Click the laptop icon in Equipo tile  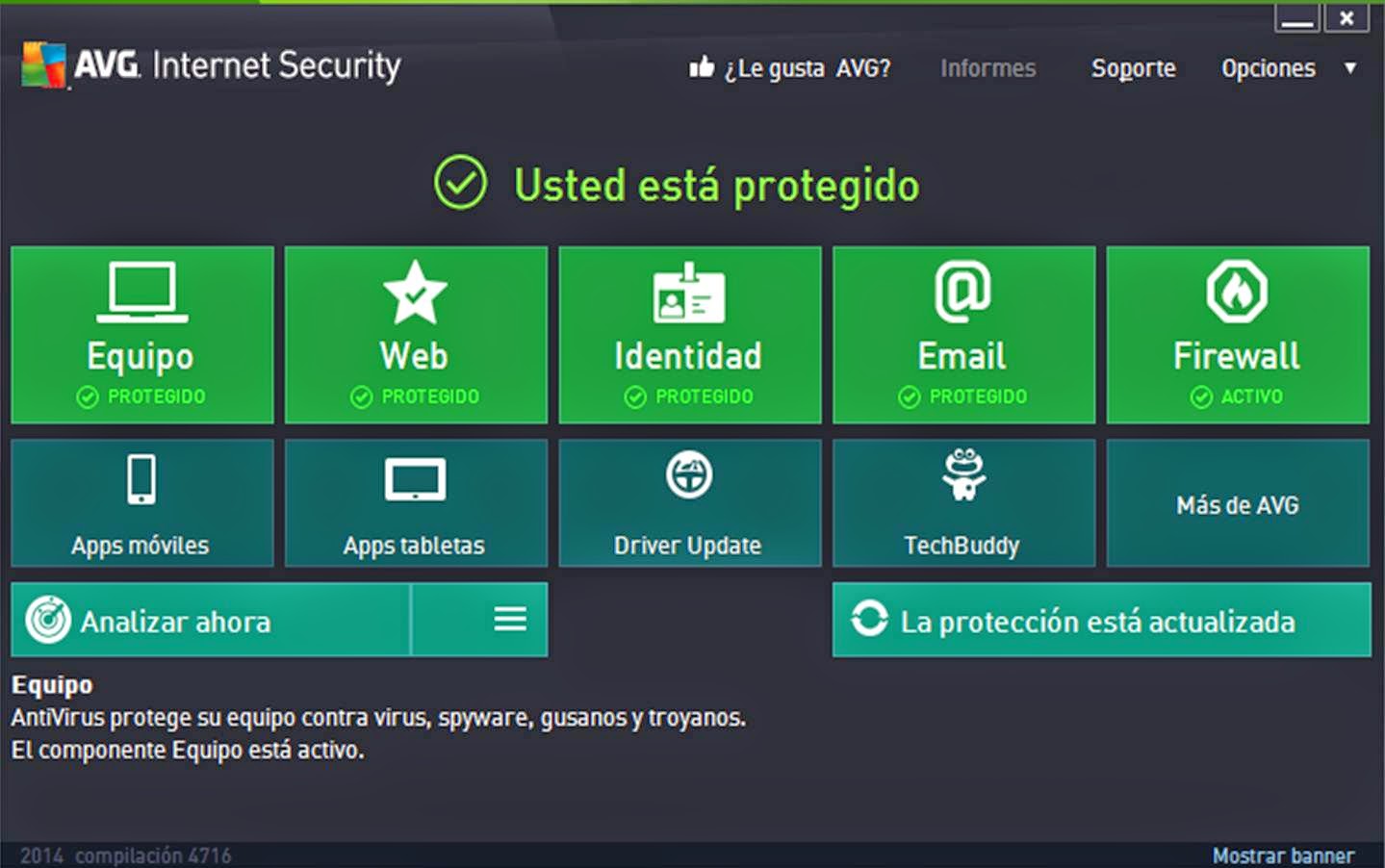tap(142, 292)
